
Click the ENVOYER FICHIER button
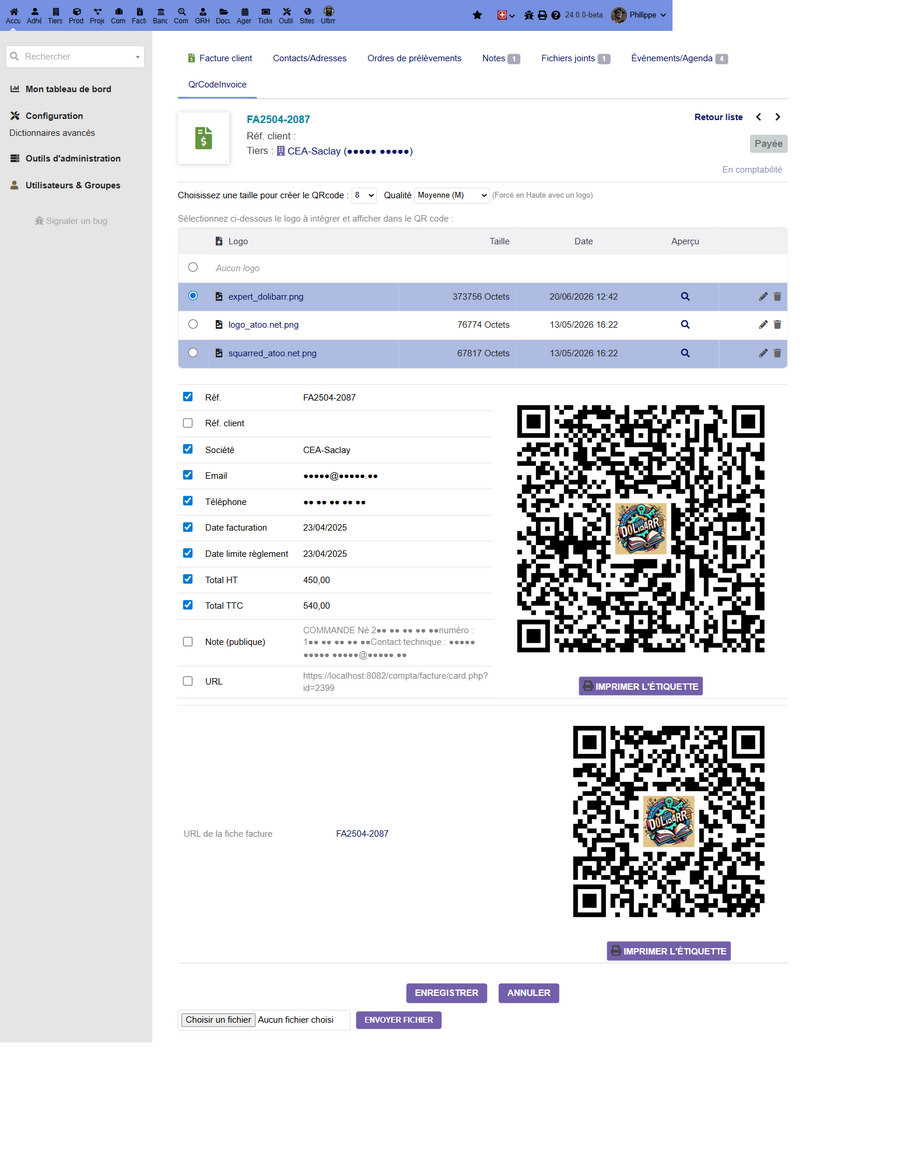(x=399, y=1020)
